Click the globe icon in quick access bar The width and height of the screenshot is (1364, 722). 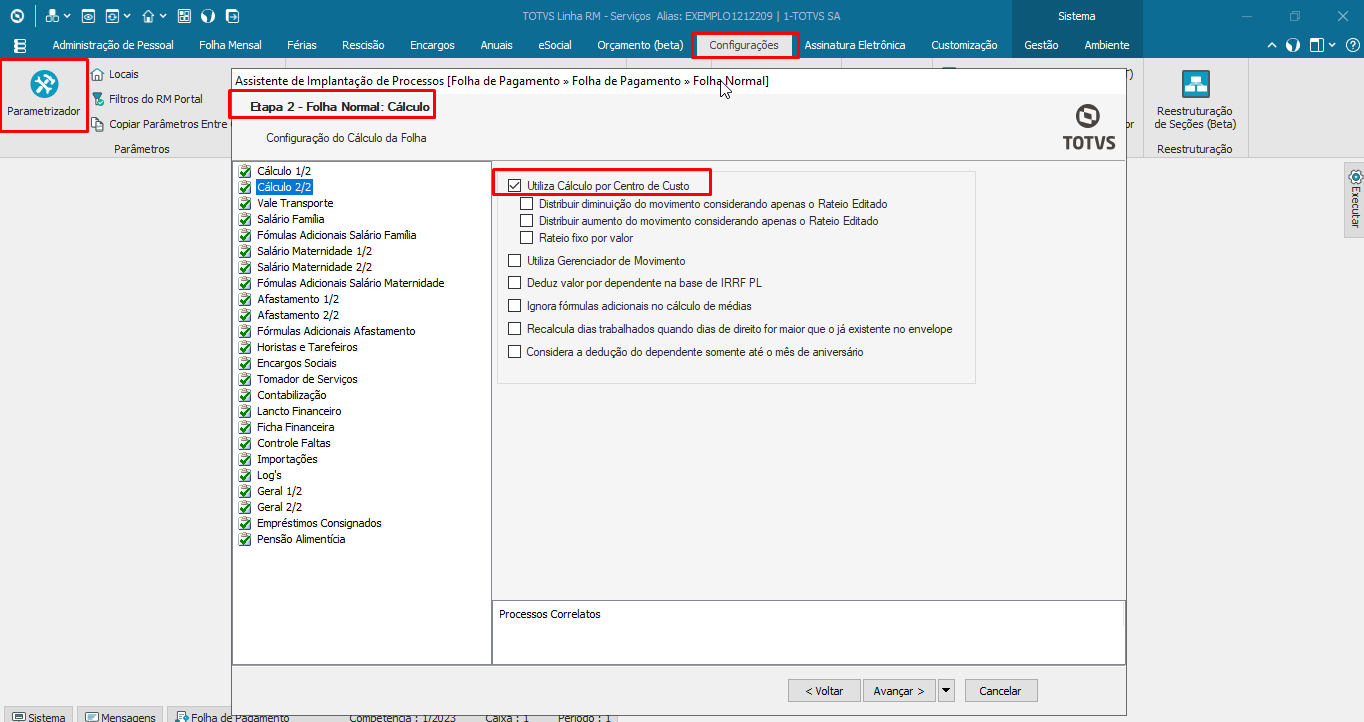tap(208, 16)
